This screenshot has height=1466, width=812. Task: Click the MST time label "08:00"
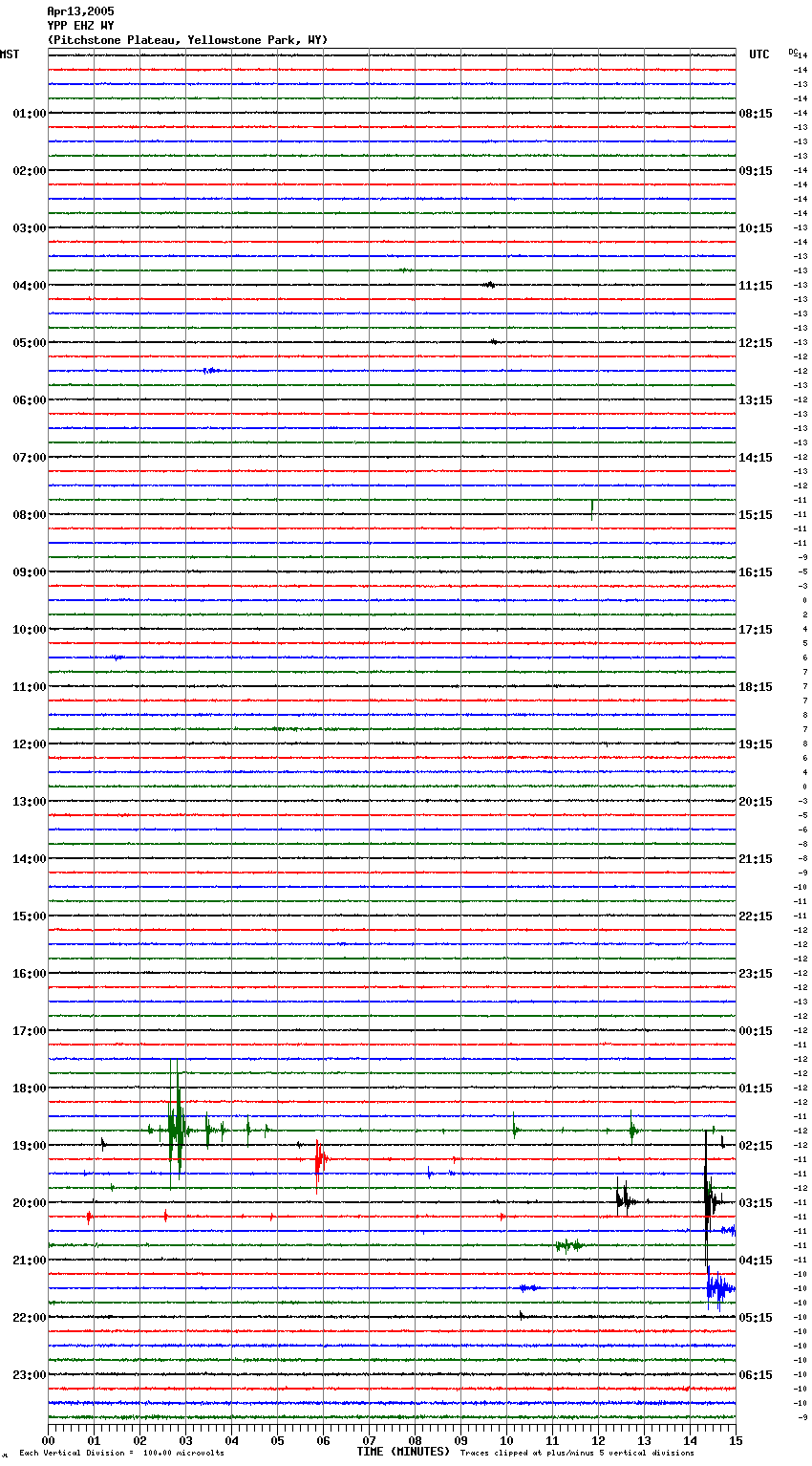[30, 515]
